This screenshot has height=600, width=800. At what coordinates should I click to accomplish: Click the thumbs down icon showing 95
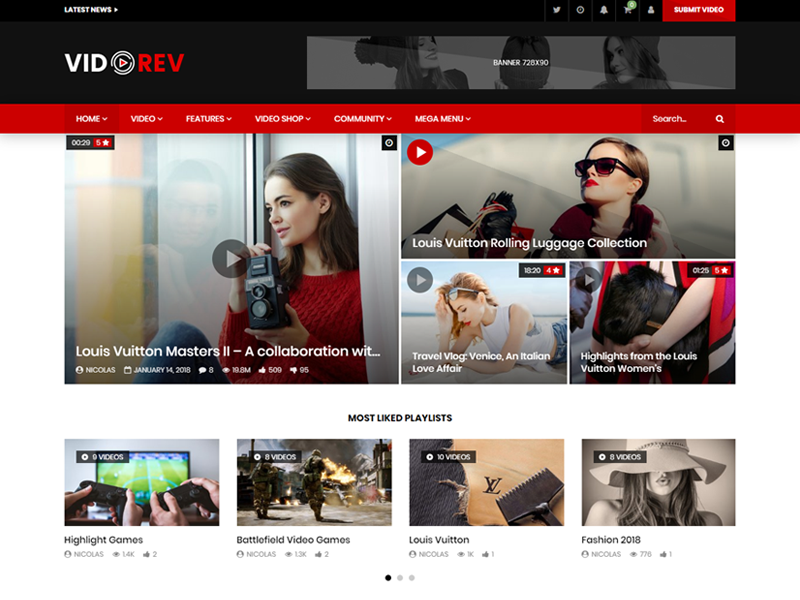click(x=293, y=370)
